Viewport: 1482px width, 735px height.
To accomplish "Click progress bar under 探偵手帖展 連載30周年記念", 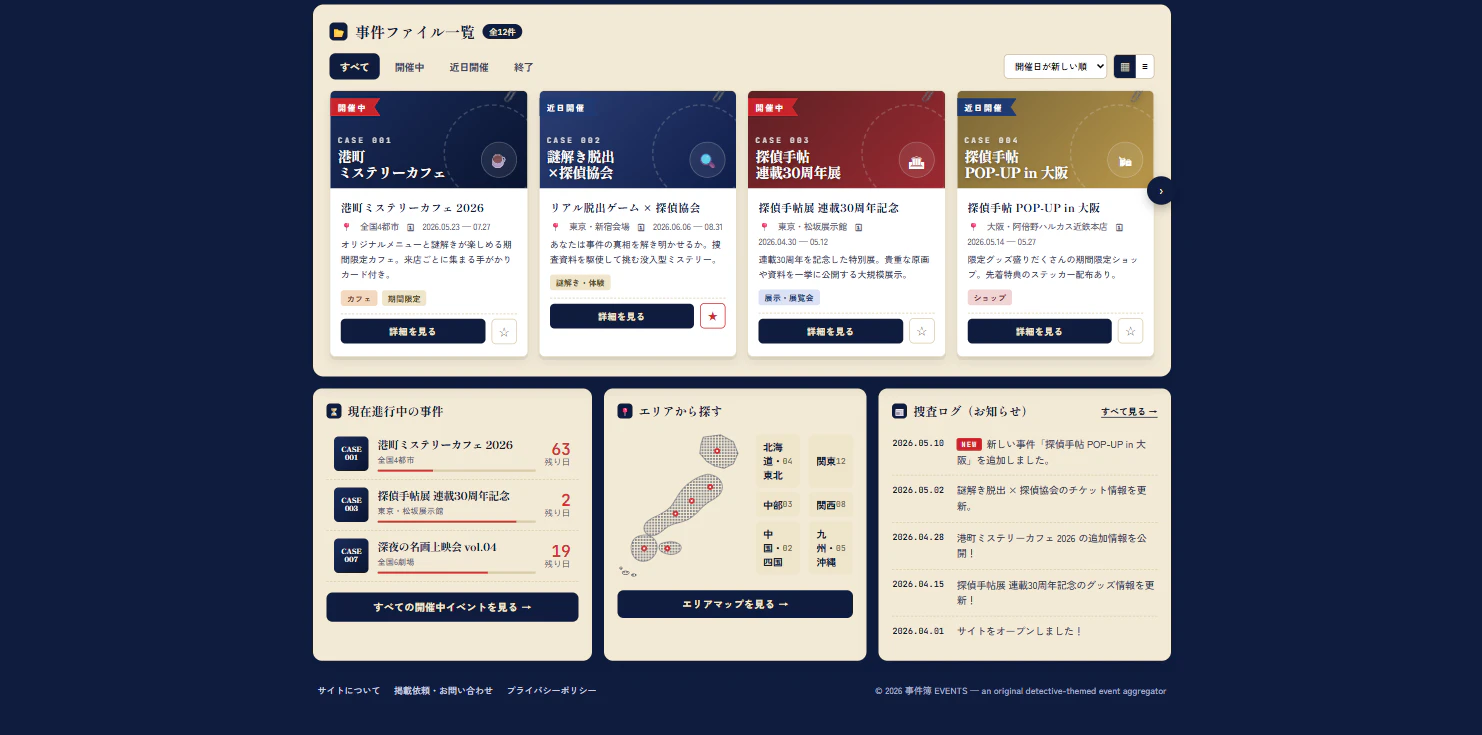I will [457, 521].
